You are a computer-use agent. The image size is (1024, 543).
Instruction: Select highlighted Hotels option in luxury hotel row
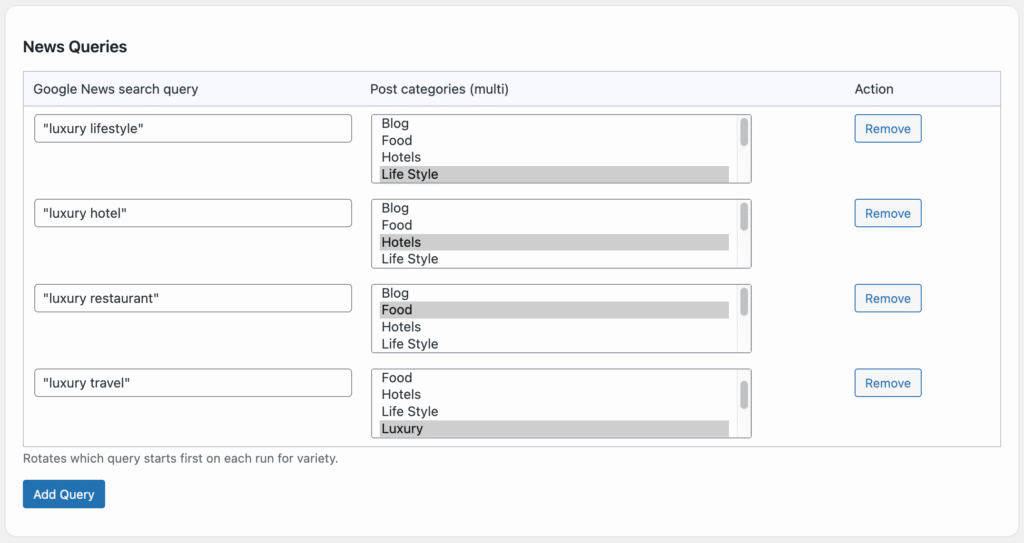click(401, 242)
